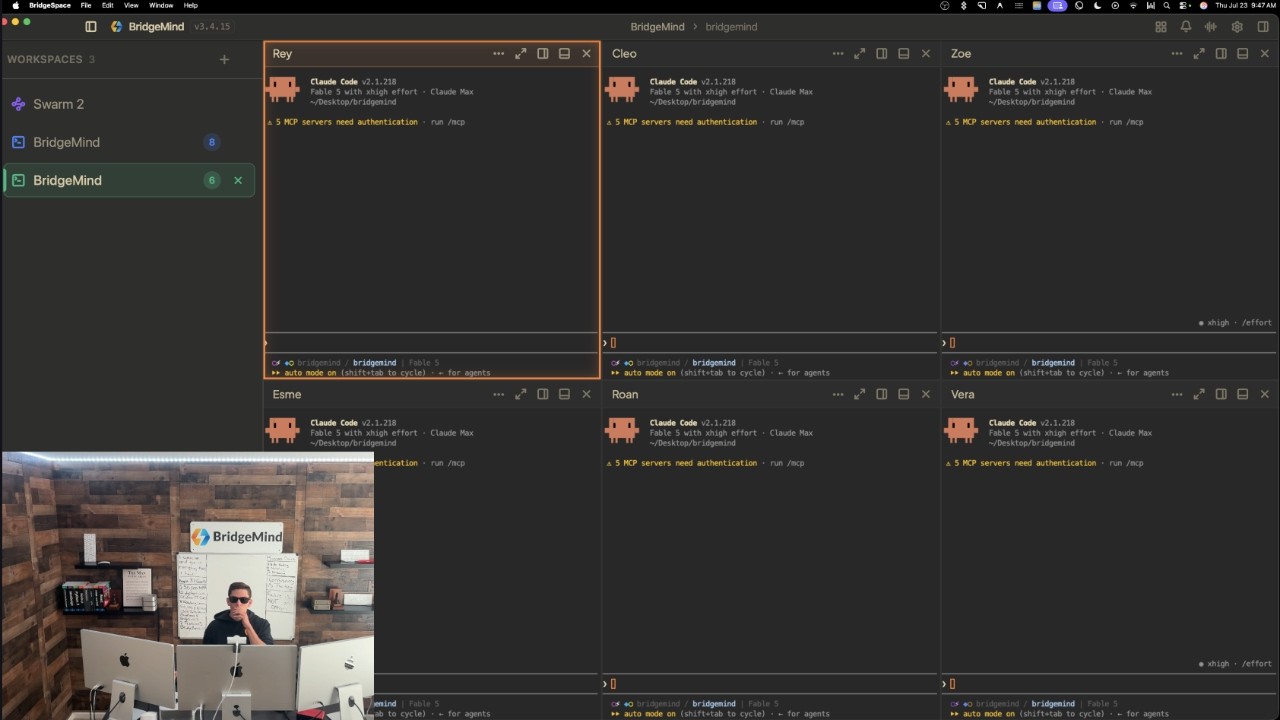The width and height of the screenshot is (1280, 720).
Task: Click the v3.4.15 version badge
Action: click(211, 27)
